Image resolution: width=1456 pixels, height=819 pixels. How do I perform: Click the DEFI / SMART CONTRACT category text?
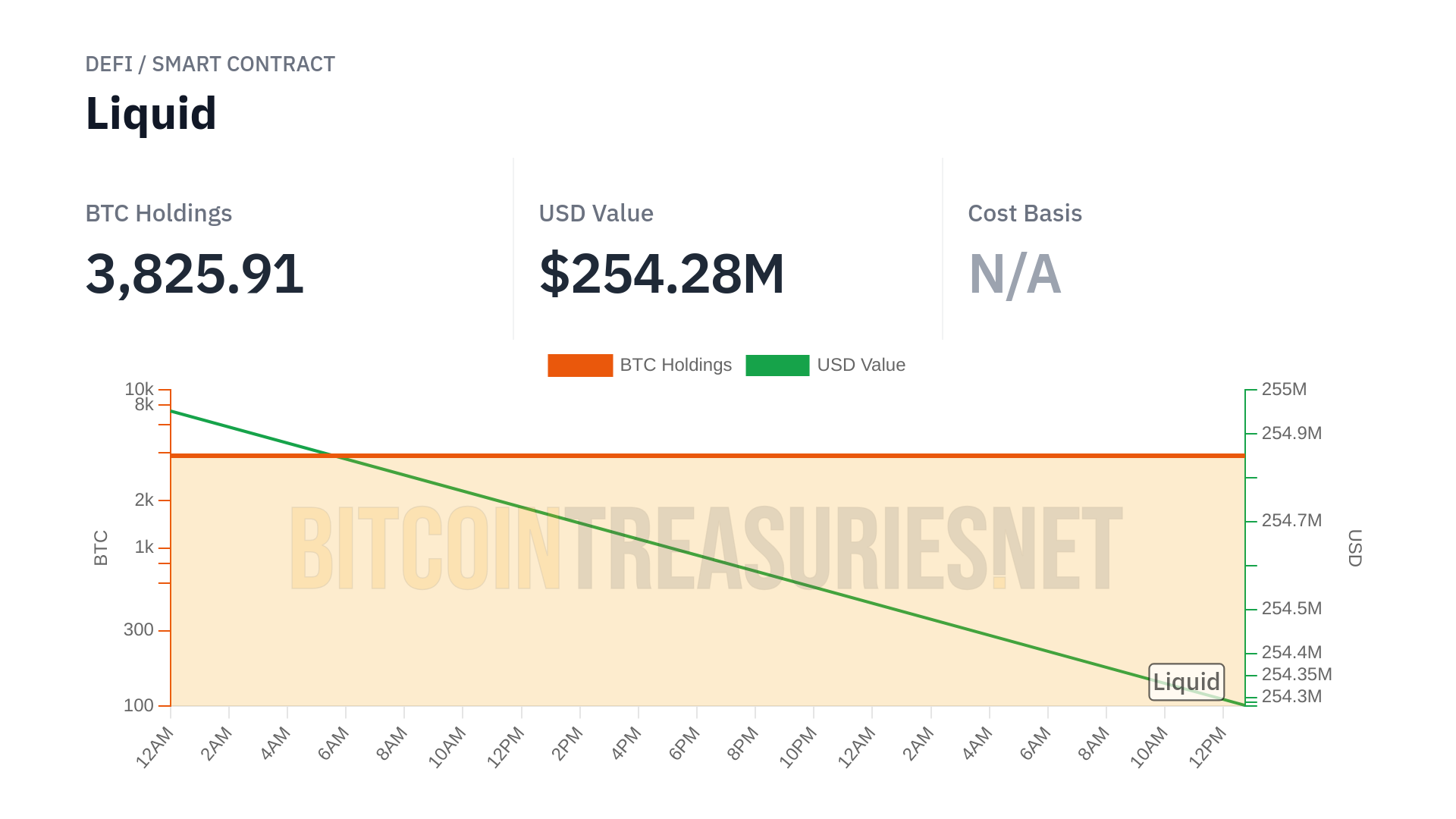210,64
